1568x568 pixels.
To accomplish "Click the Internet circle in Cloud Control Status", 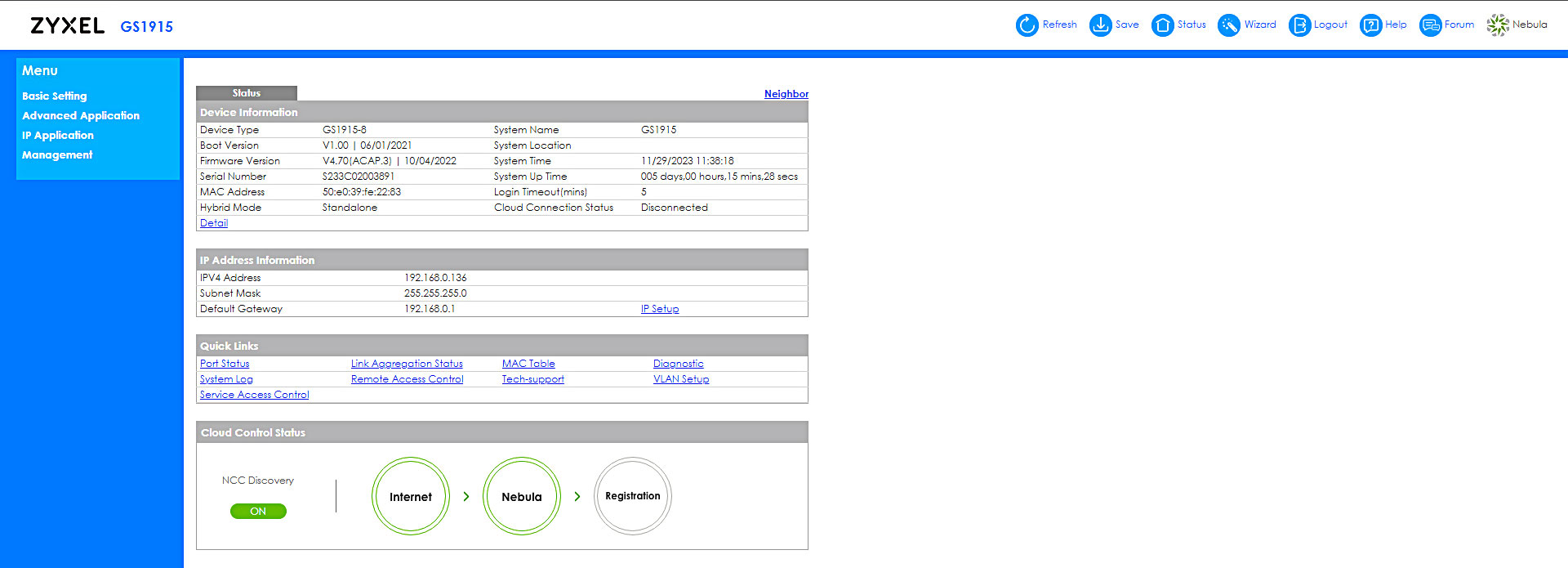I will pyautogui.click(x=411, y=496).
